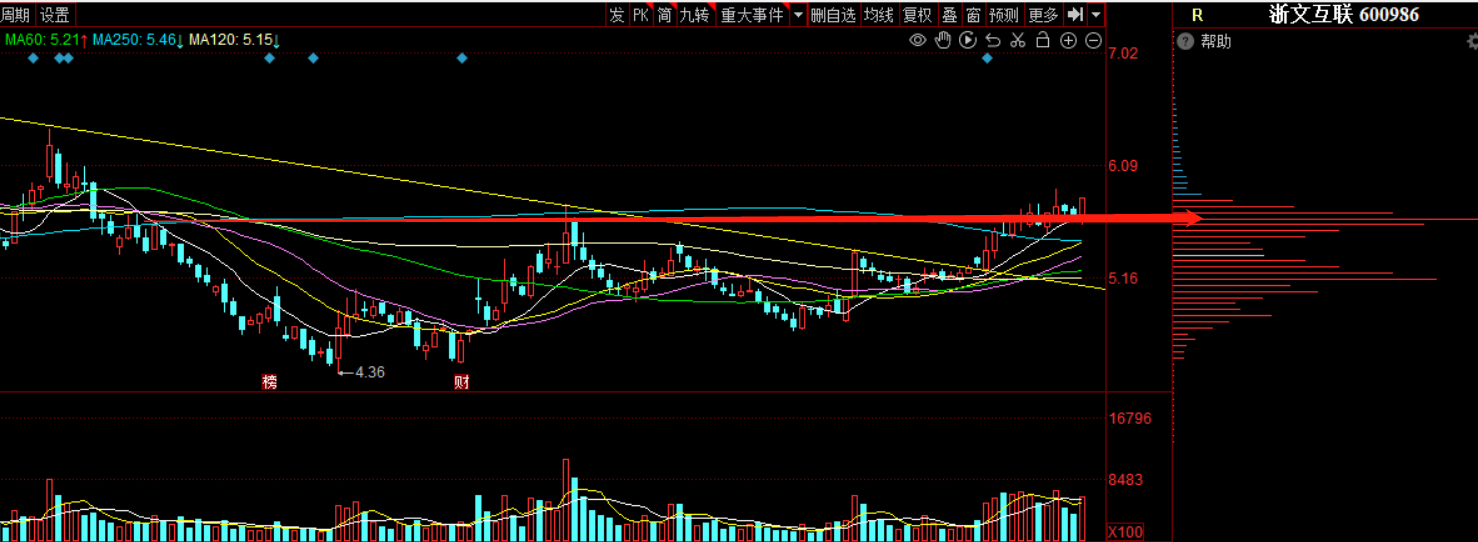The width and height of the screenshot is (1478, 542).
Task: Click the eye visibility icon on chart toolbar
Action: point(918,40)
